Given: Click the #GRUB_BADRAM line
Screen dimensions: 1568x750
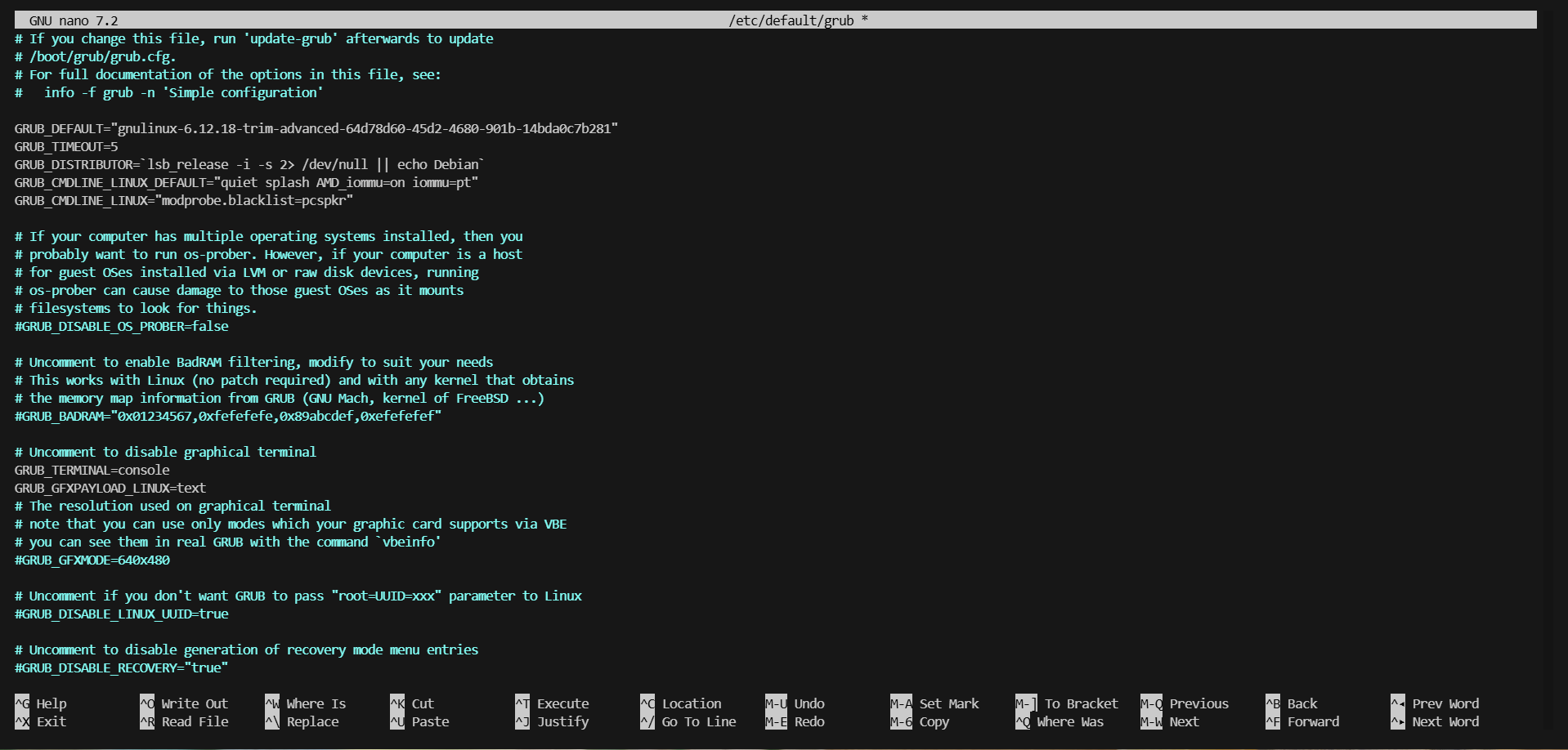Looking at the screenshot, I should [x=228, y=416].
